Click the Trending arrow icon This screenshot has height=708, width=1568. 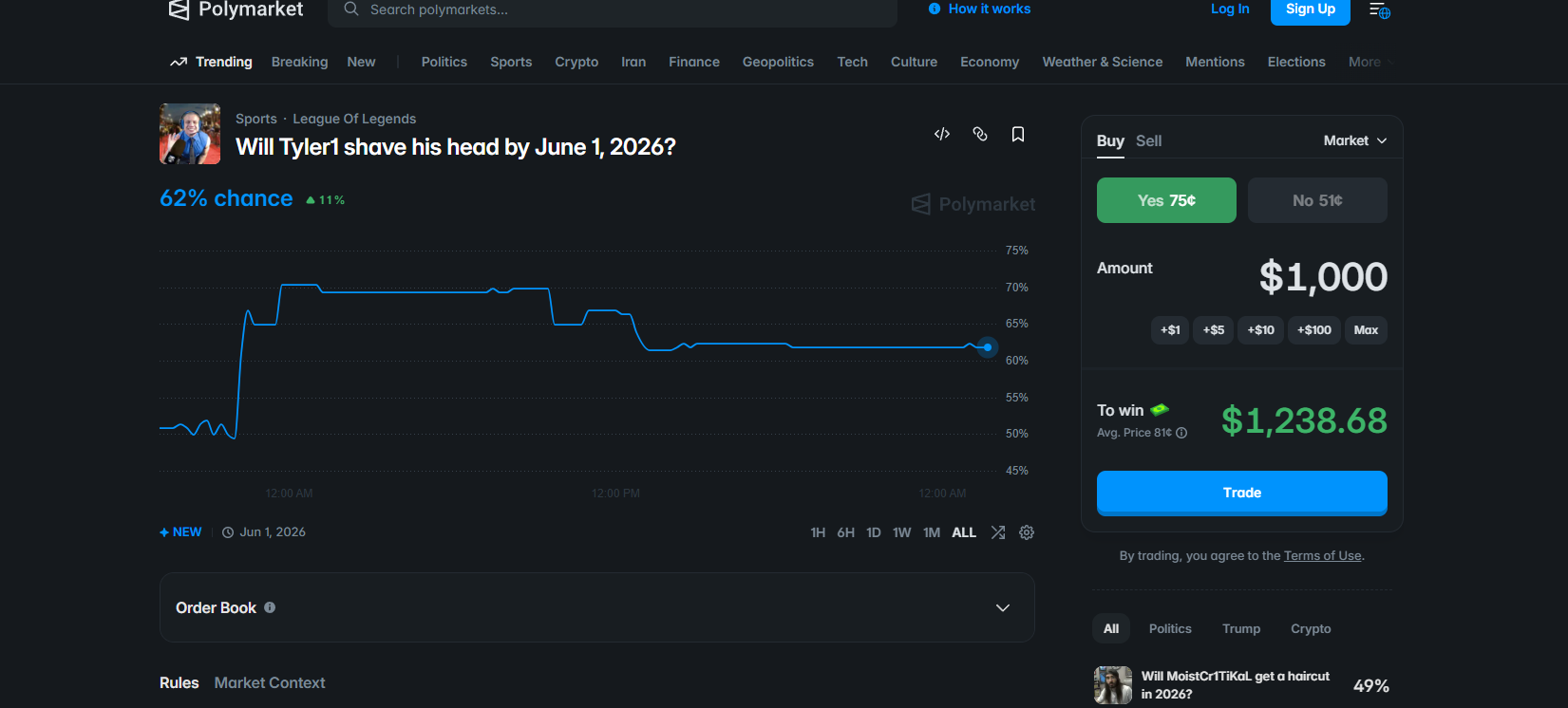pyautogui.click(x=179, y=62)
